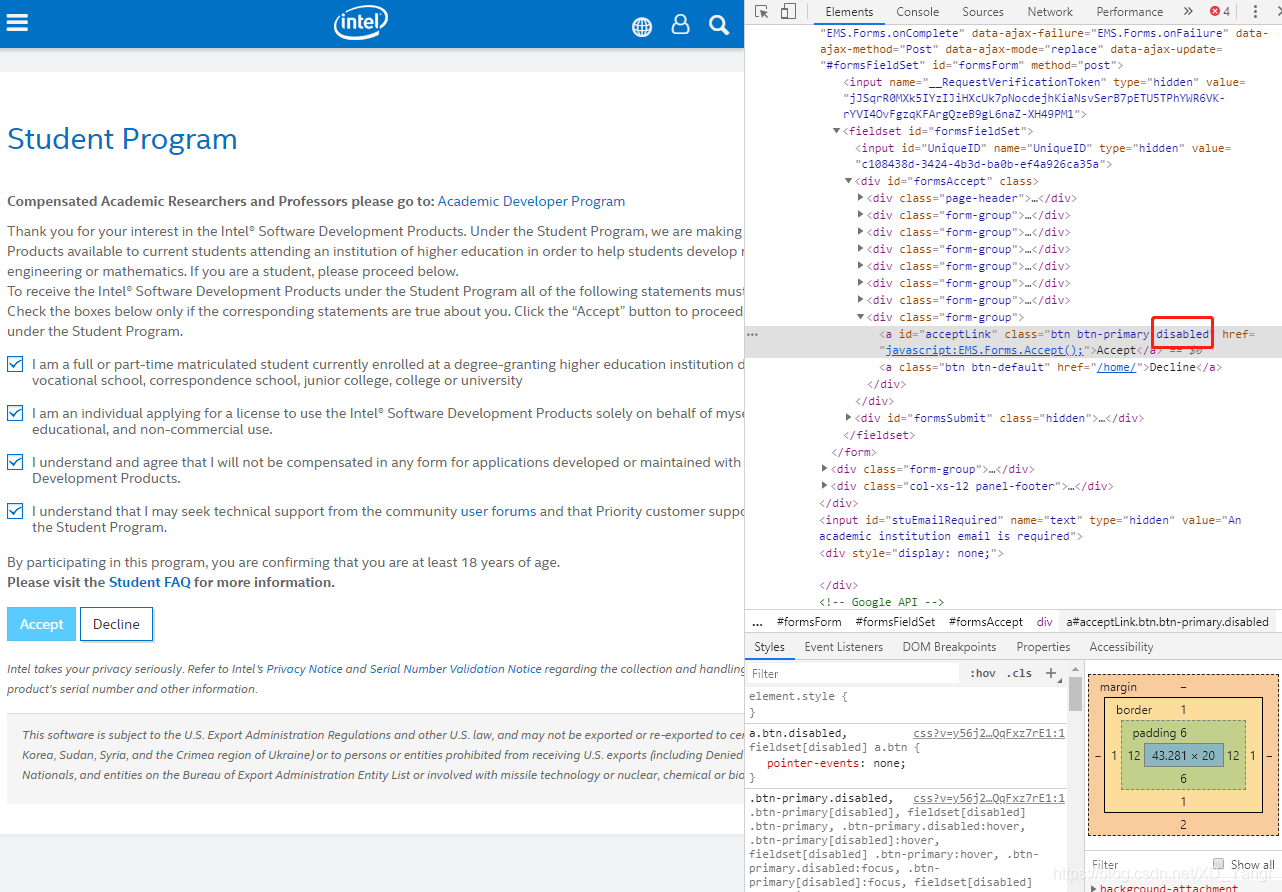Click the computed styles Filter field
1282x892 pixels.
(x=1146, y=864)
